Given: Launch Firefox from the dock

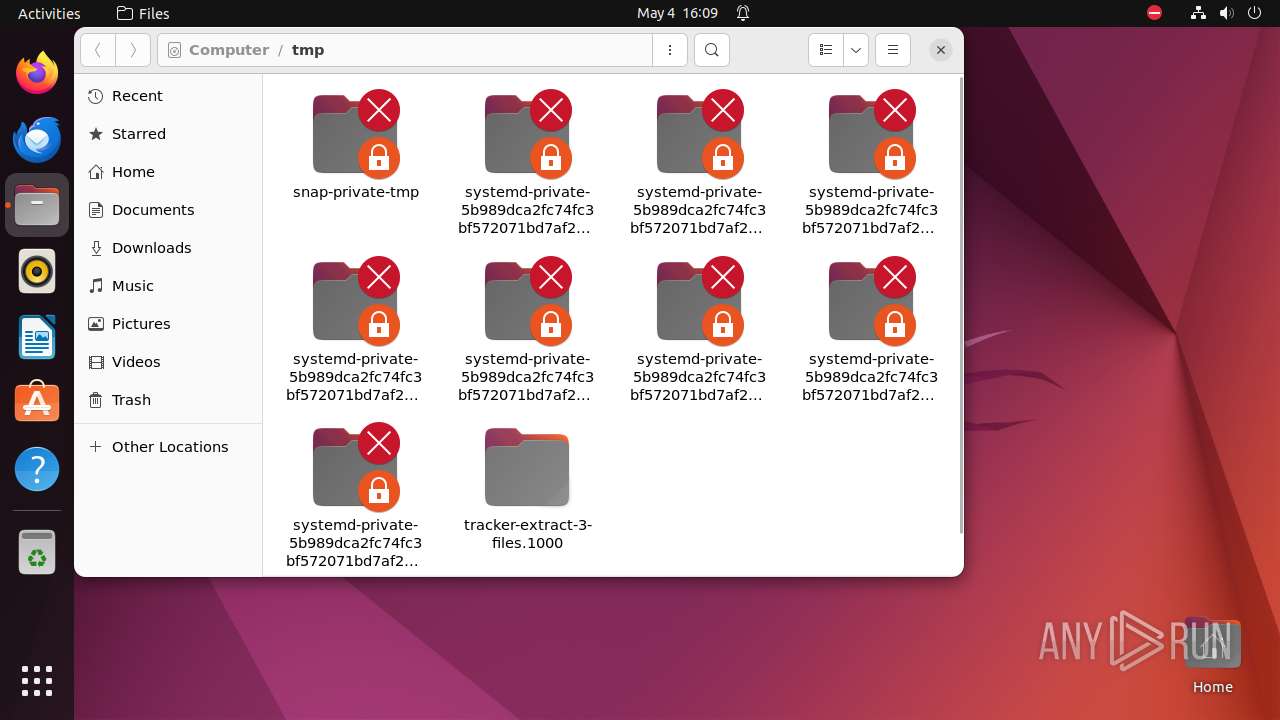Looking at the screenshot, I should click(37, 72).
